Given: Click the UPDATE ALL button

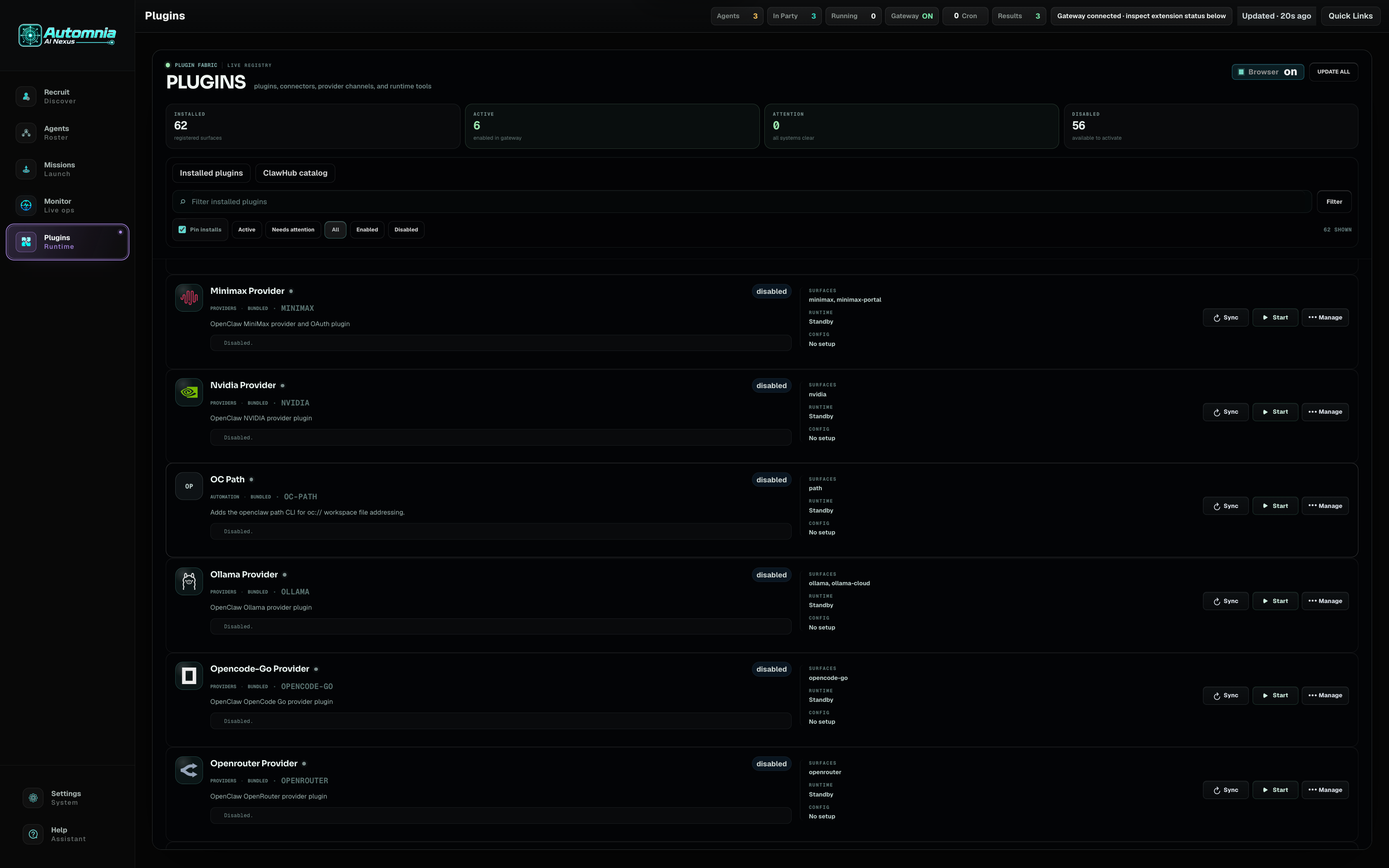Looking at the screenshot, I should [1333, 72].
